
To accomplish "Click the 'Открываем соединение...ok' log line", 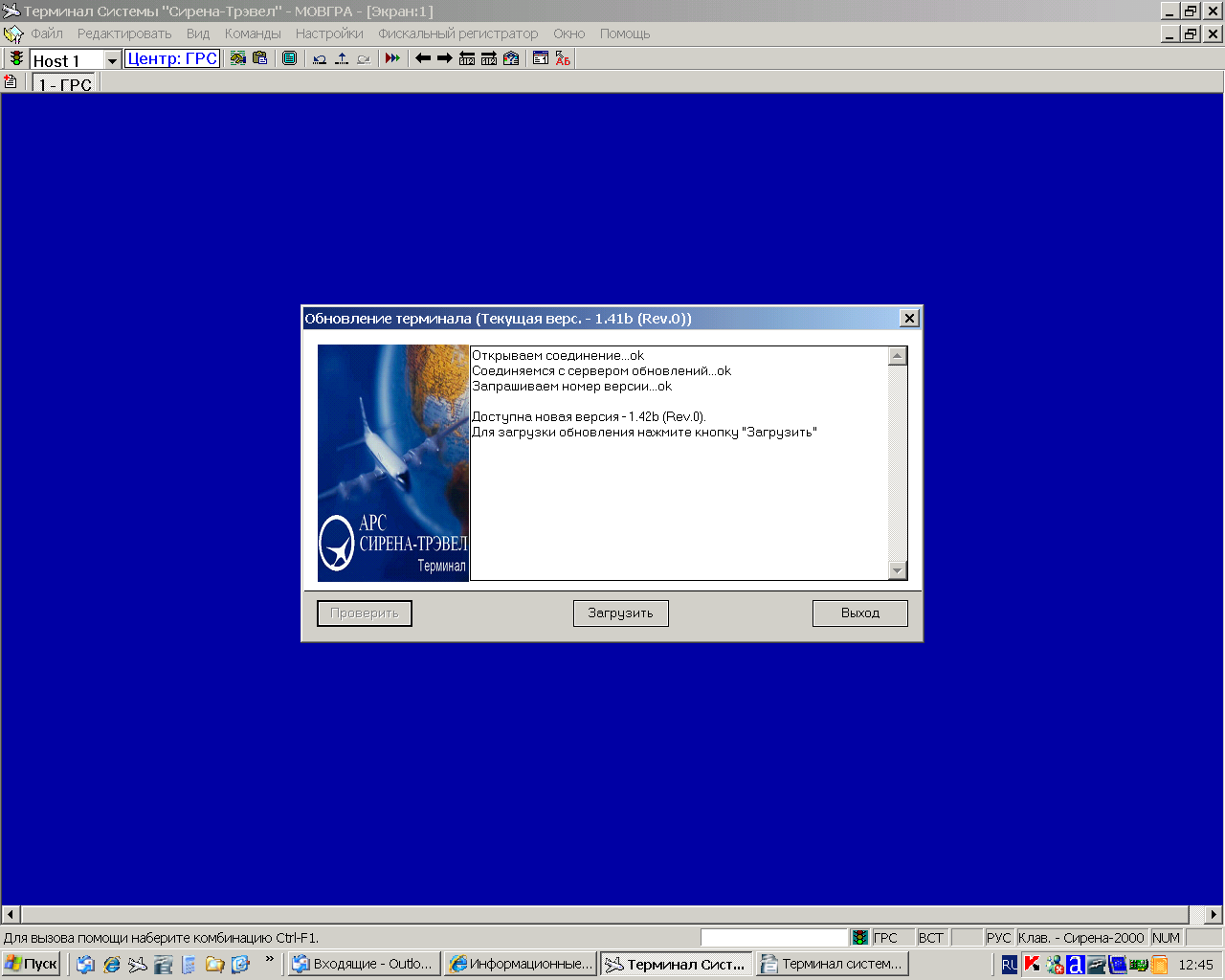I will [558, 356].
